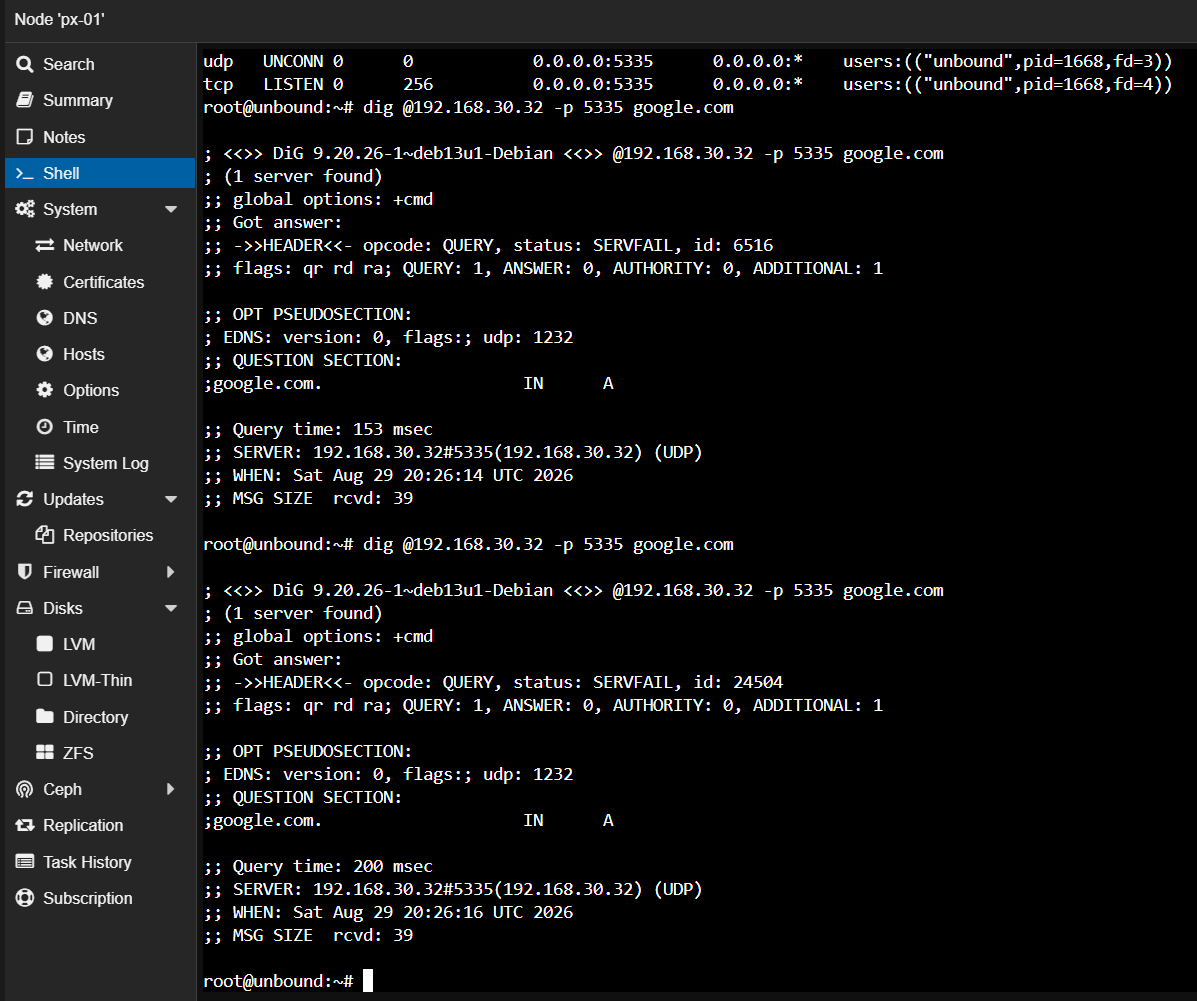This screenshot has height=1001, width=1197.
Task: Open the Time settings entry
Action: [100, 427]
